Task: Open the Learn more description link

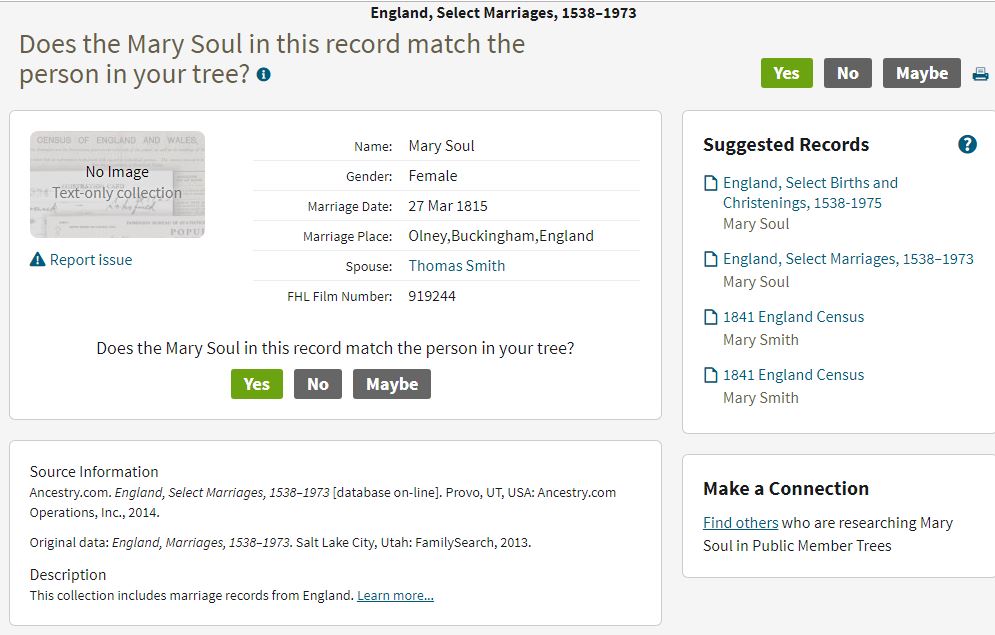Action: click(395, 596)
